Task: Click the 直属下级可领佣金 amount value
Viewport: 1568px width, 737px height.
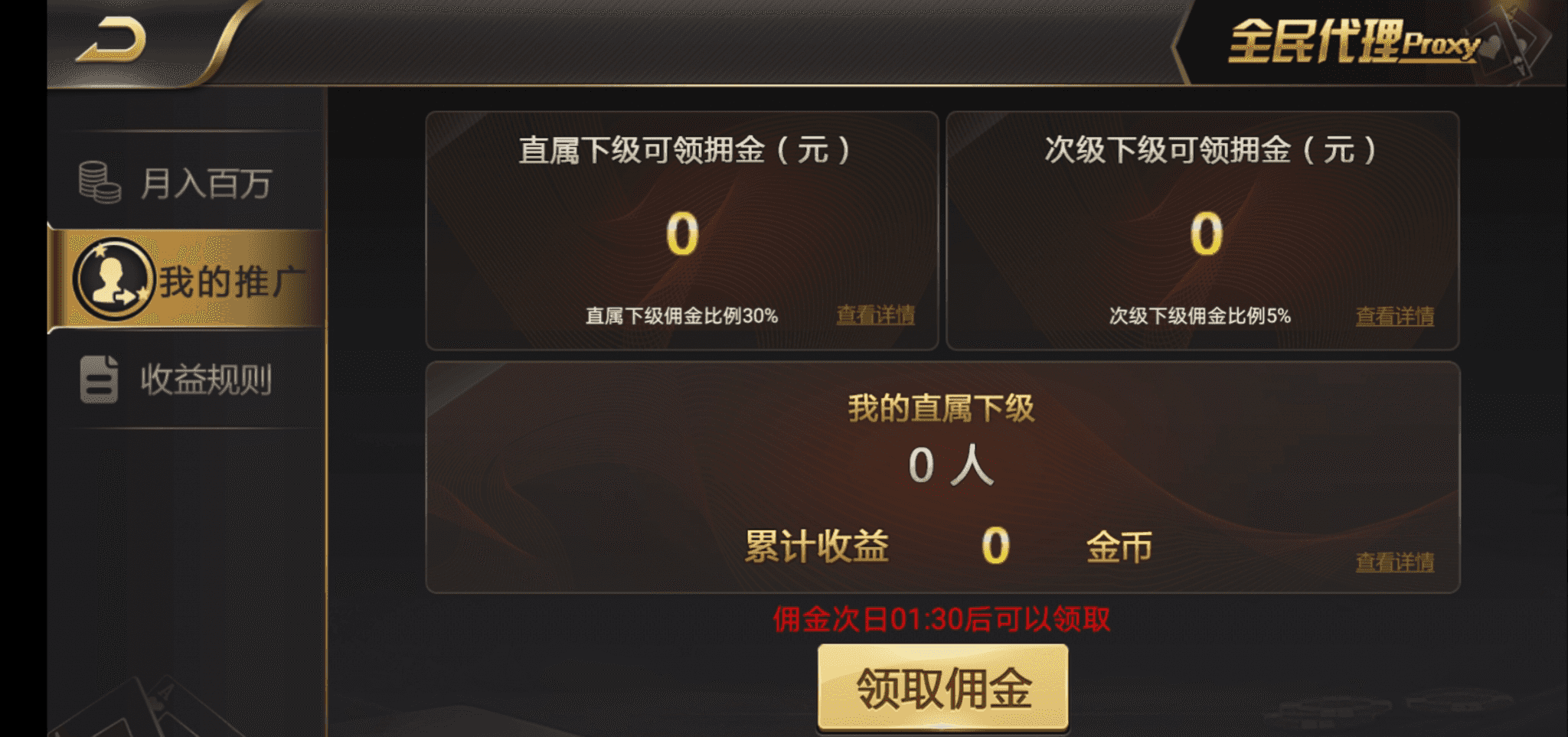Action: 681,234
